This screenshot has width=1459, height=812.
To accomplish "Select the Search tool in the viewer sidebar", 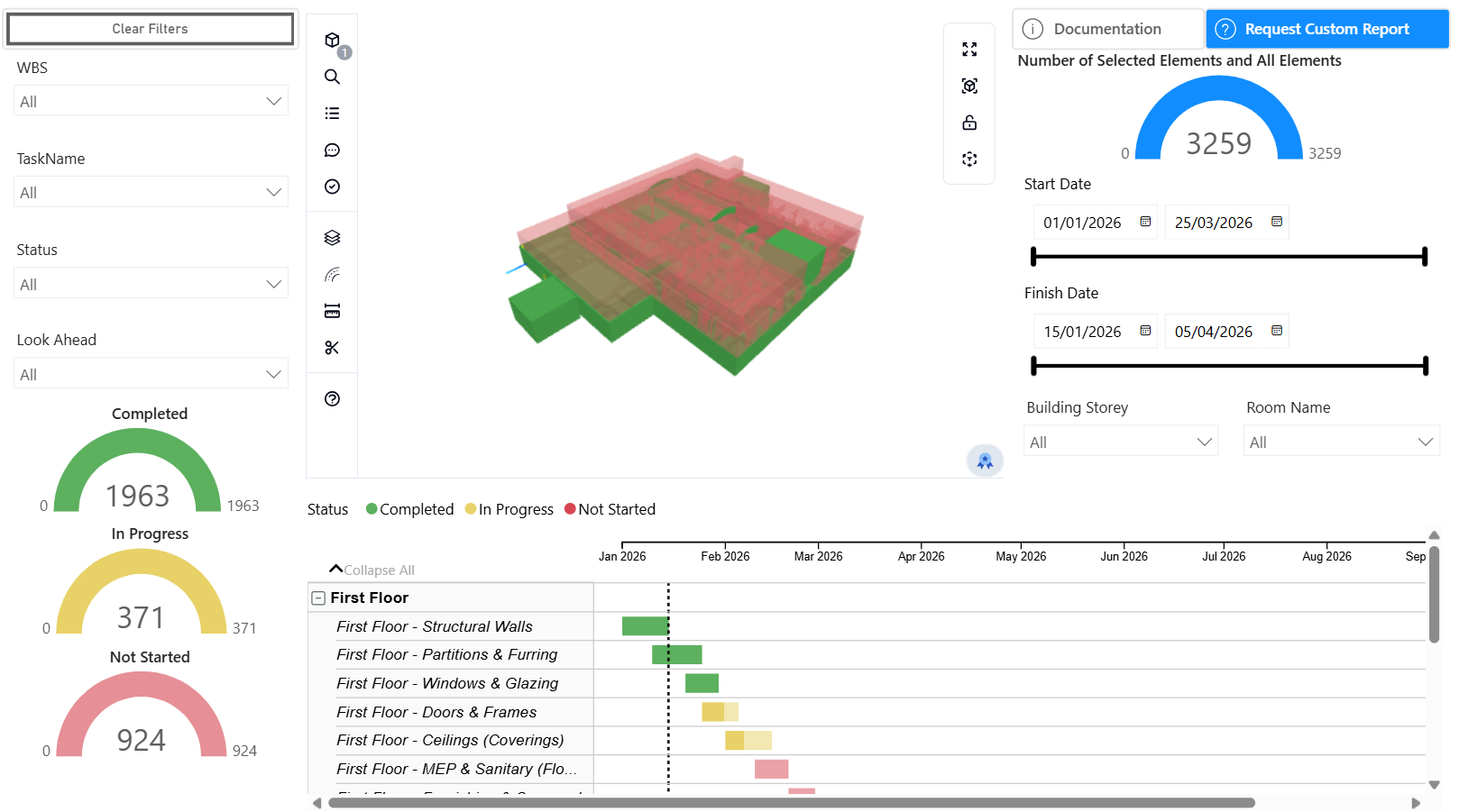I will click(332, 77).
